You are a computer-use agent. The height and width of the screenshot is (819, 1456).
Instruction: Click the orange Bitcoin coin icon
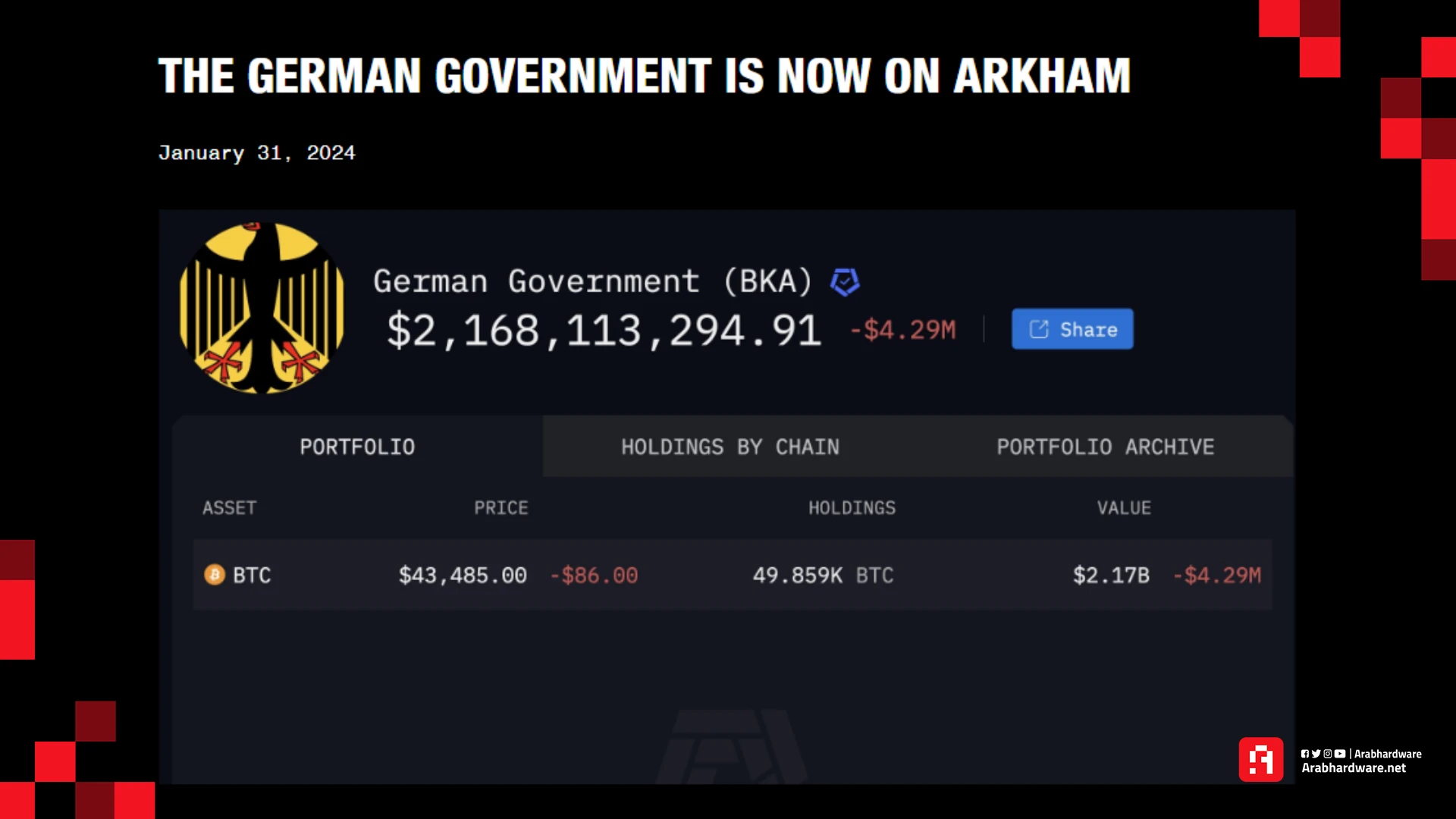[x=215, y=575]
